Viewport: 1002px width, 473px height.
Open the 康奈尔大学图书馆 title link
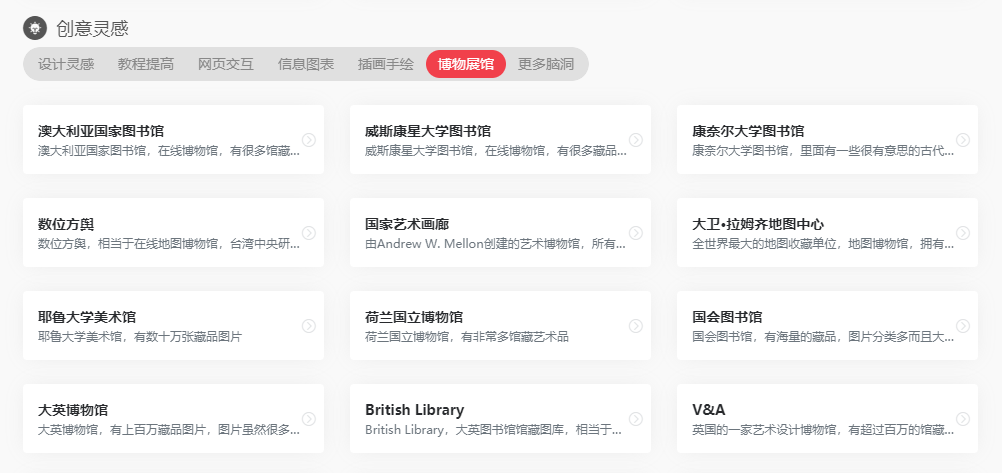(x=748, y=131)
